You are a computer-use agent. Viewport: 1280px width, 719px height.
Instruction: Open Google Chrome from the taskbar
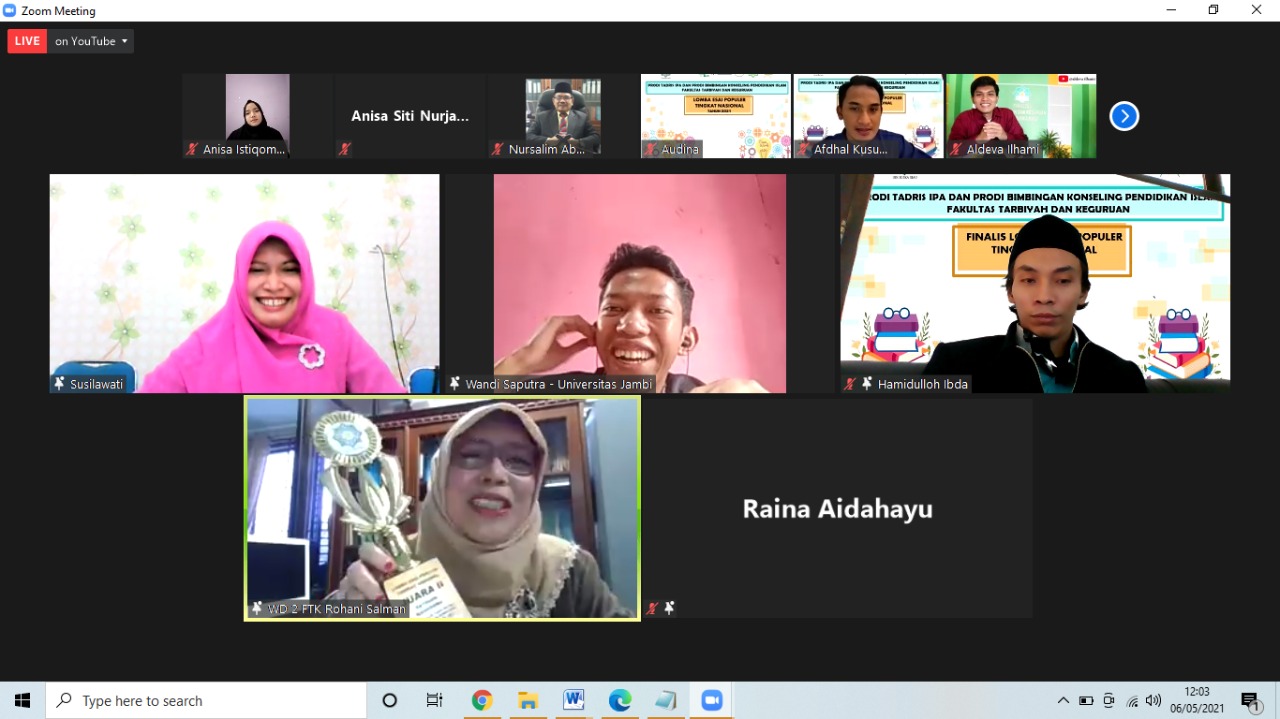[x=482, y=701]
